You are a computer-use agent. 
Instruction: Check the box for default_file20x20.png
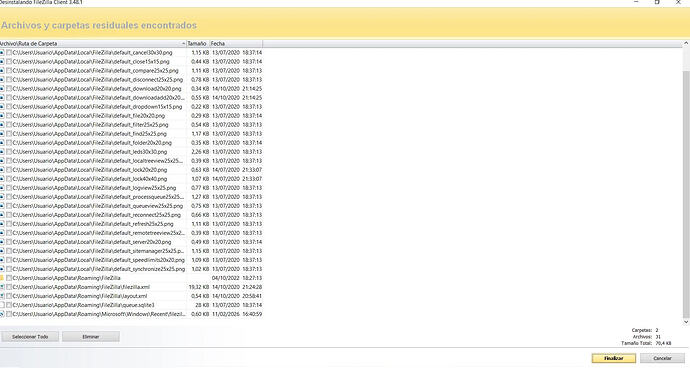[x=9, y=116]
